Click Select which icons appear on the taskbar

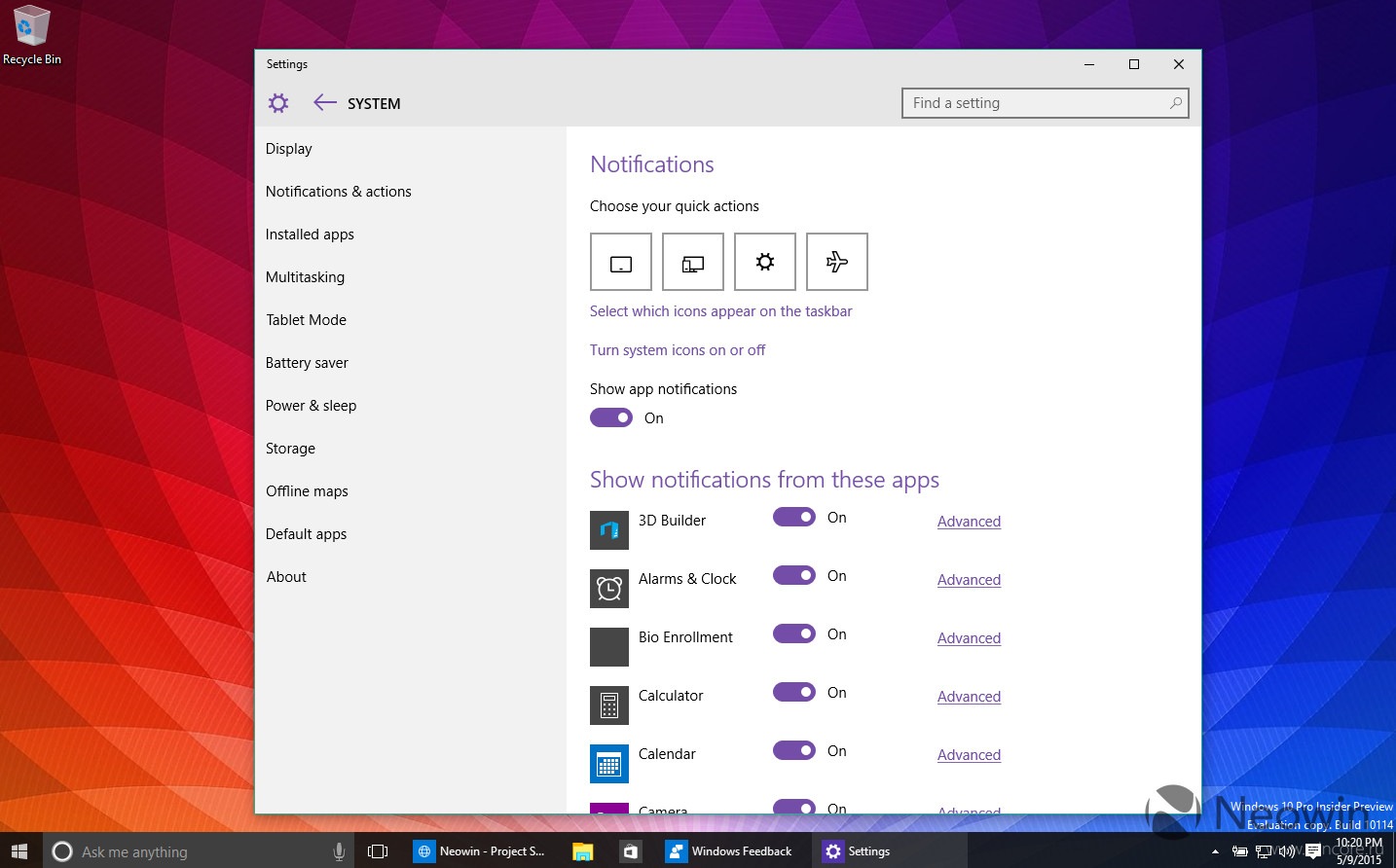[x=720, y=311]
